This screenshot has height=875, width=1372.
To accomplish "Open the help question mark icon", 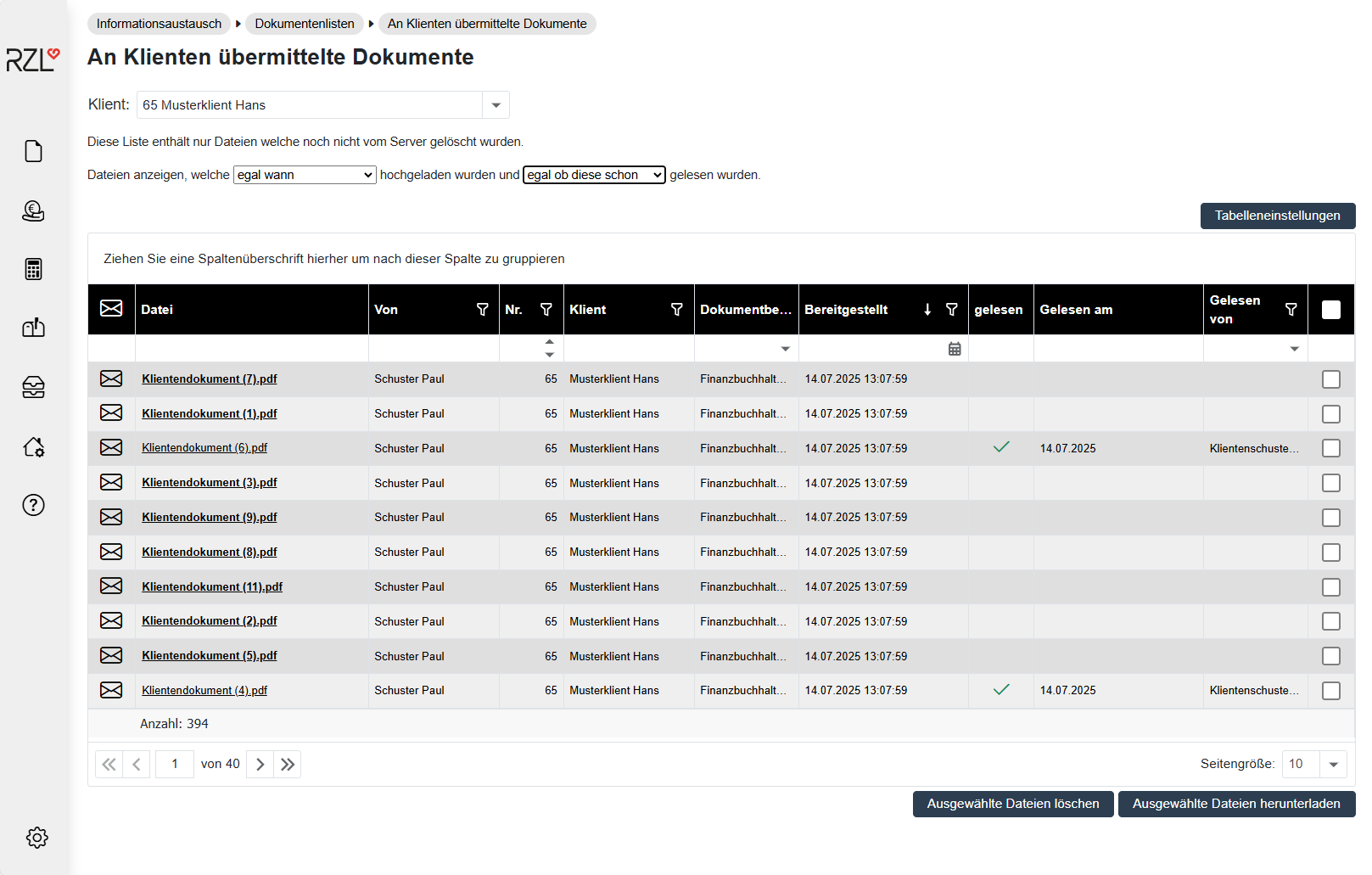I will coord(33,505).
